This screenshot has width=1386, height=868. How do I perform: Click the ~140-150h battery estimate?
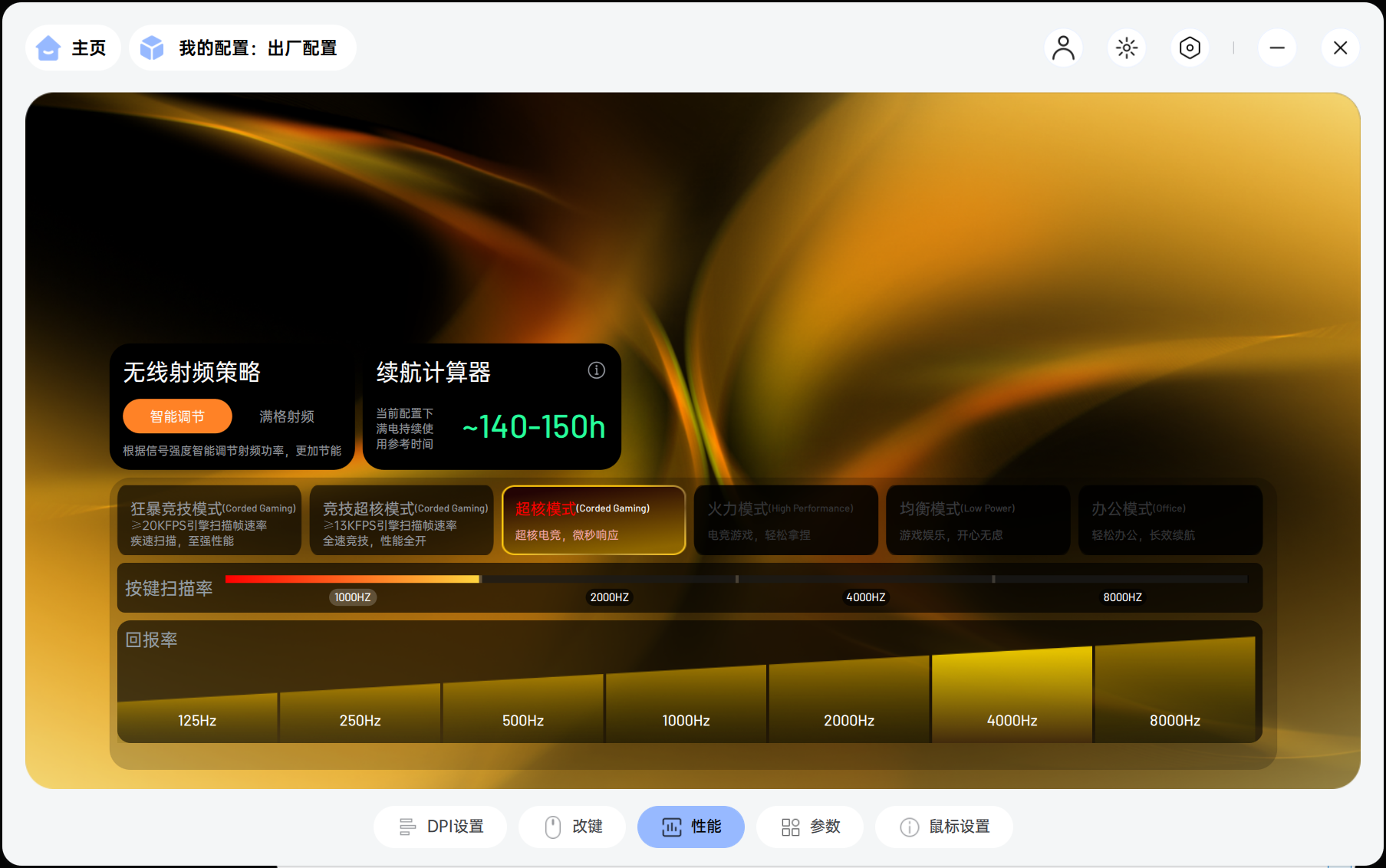(534, 427)
